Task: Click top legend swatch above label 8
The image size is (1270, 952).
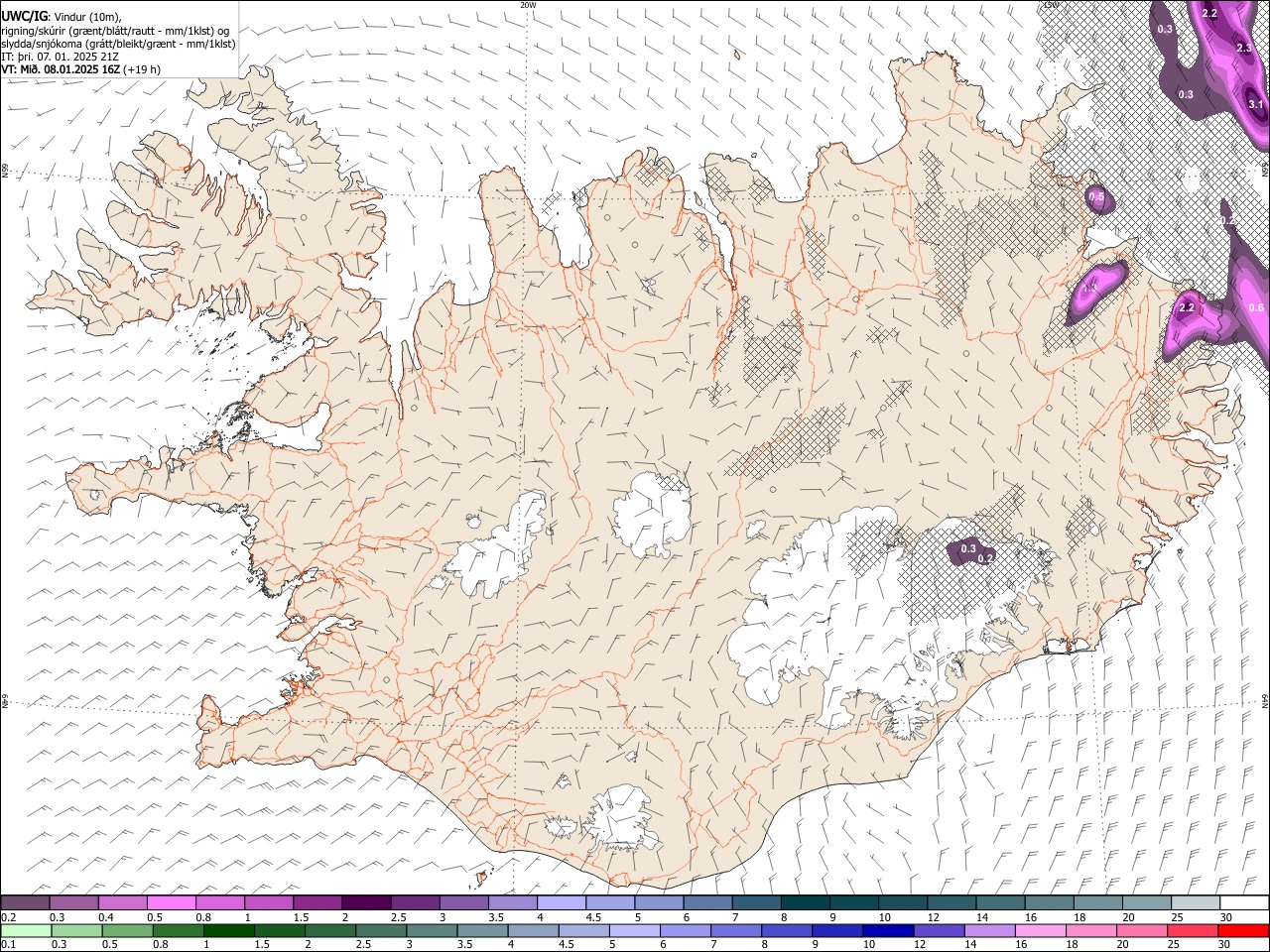Action: [806, 902]
